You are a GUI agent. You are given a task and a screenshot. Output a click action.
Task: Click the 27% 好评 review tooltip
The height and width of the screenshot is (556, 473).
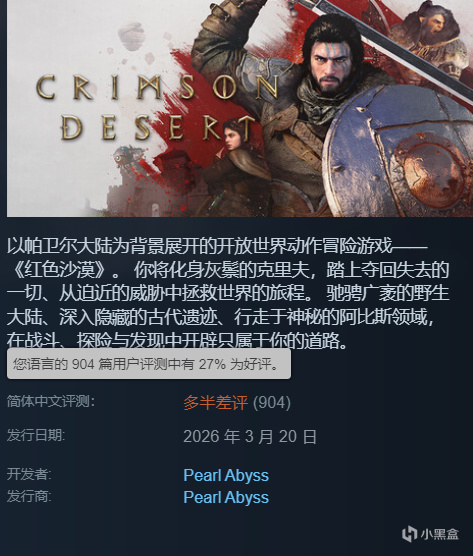[149, 364]
